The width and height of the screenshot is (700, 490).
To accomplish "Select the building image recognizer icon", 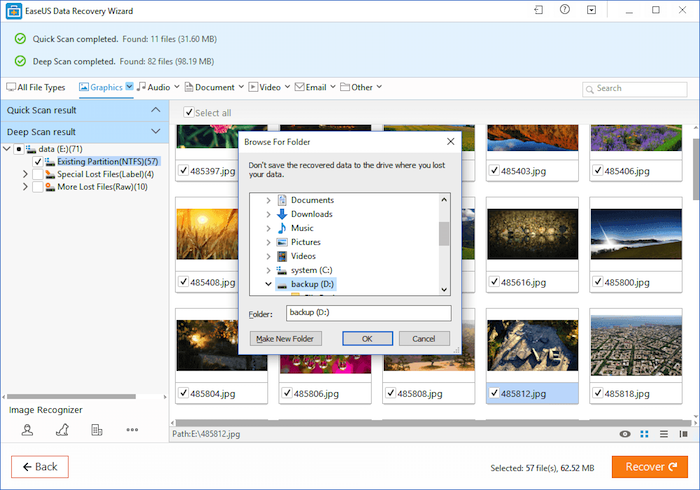I will (x=96, y=430).
